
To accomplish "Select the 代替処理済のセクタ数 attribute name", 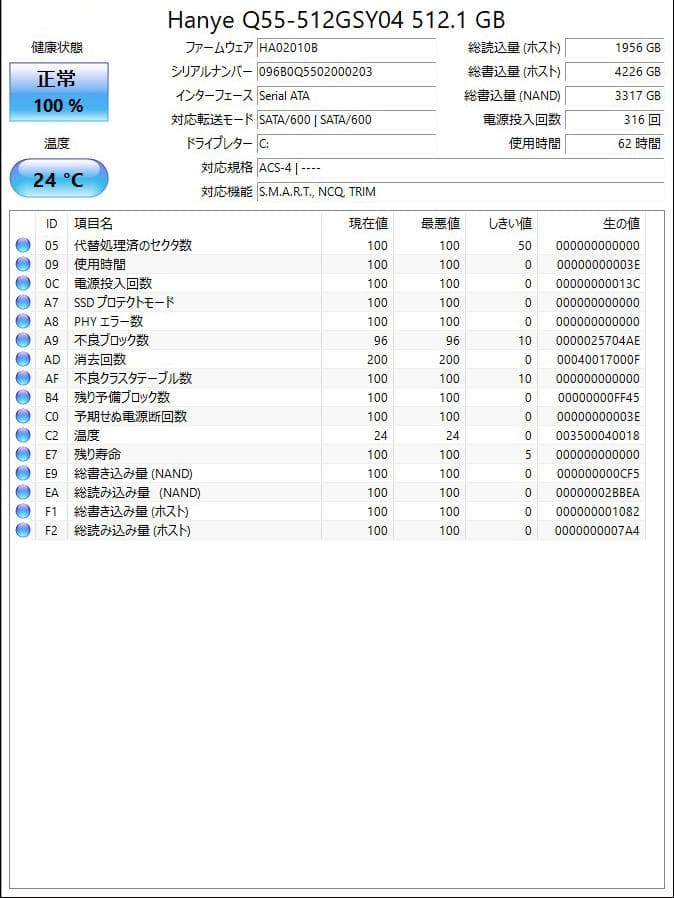I will coord(133,245).
